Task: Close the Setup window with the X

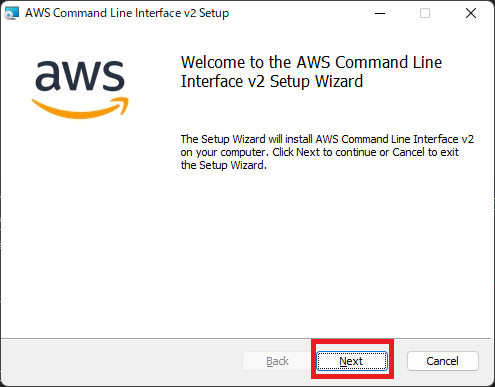Action: [x=471, y=13]
